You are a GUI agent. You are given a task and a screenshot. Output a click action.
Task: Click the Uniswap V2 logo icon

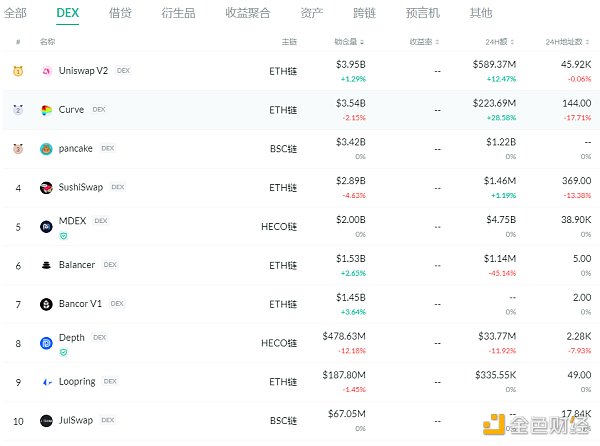click(46, 71)
